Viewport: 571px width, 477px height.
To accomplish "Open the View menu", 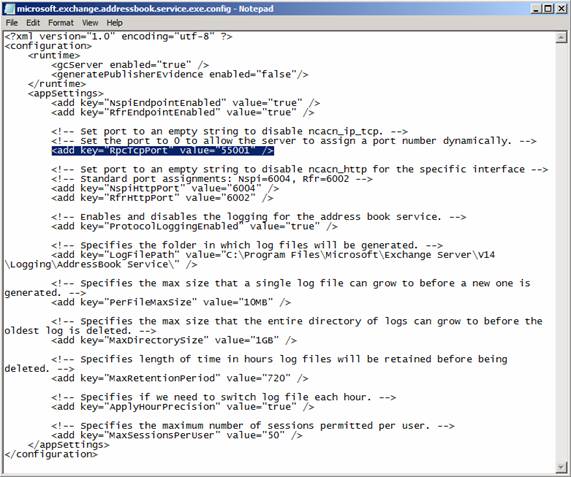I will coord(90,23).
